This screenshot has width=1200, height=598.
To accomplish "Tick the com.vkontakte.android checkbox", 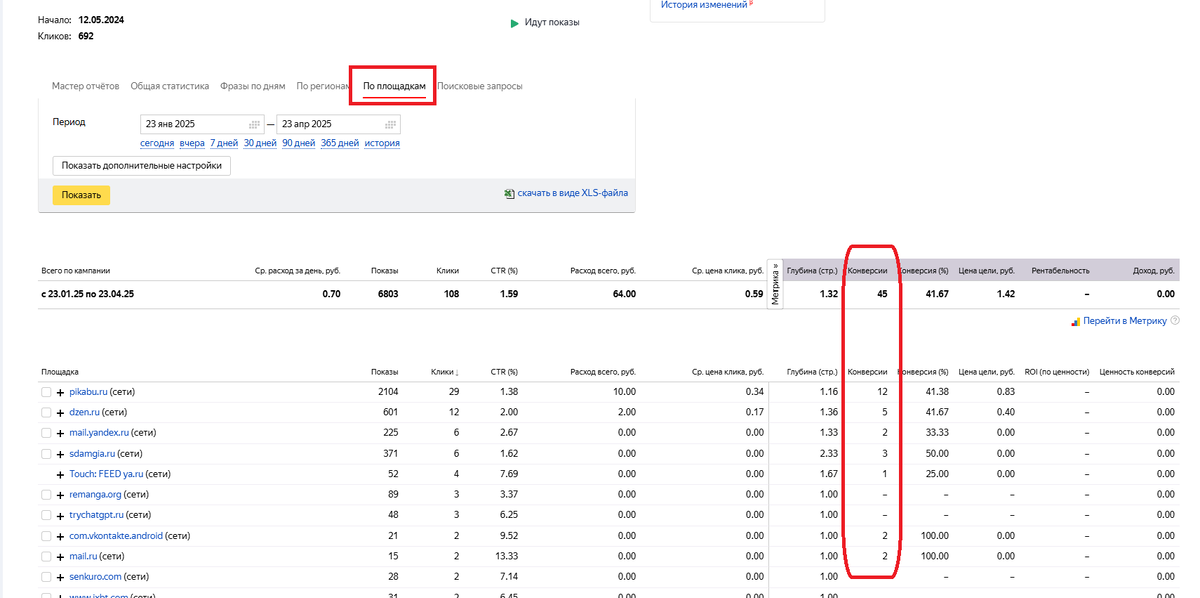I will click(46, 536).
